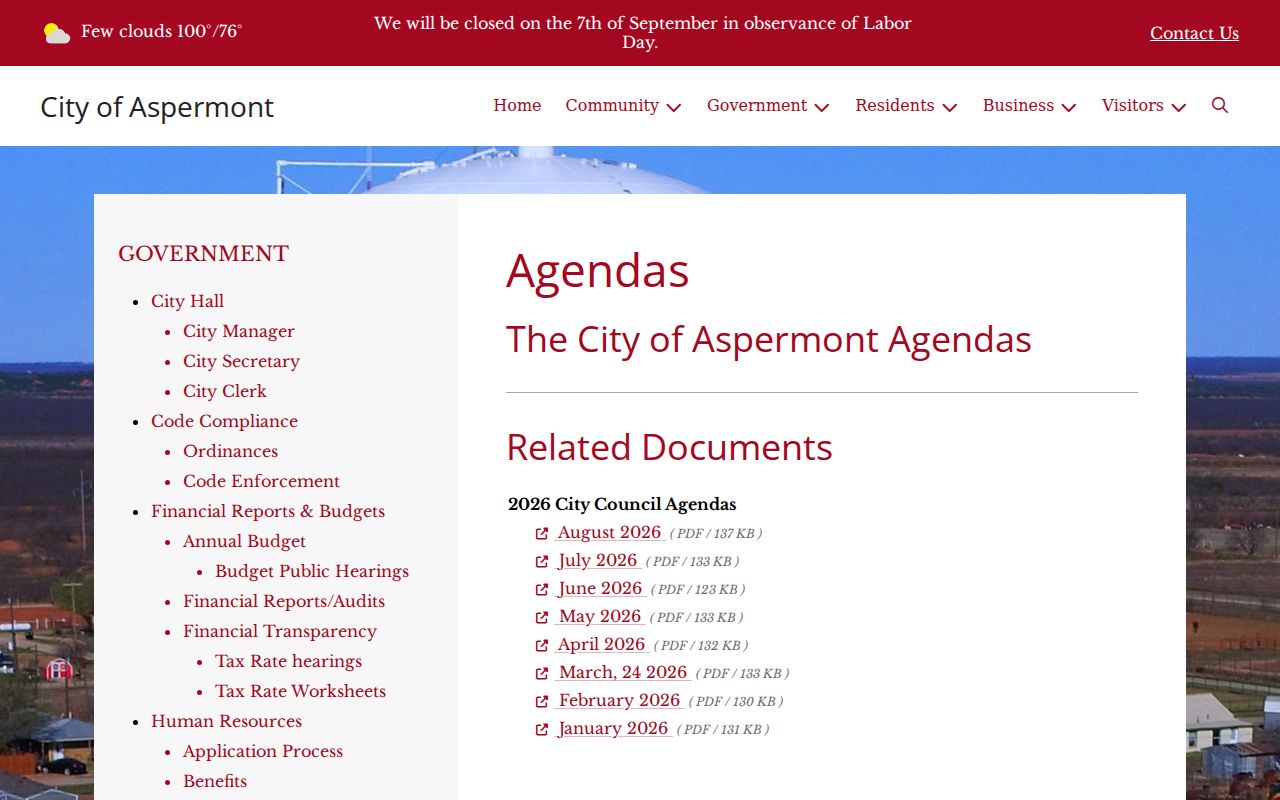
Task: Expand the Visitors menu chevron
Action: coord(1179,107)
